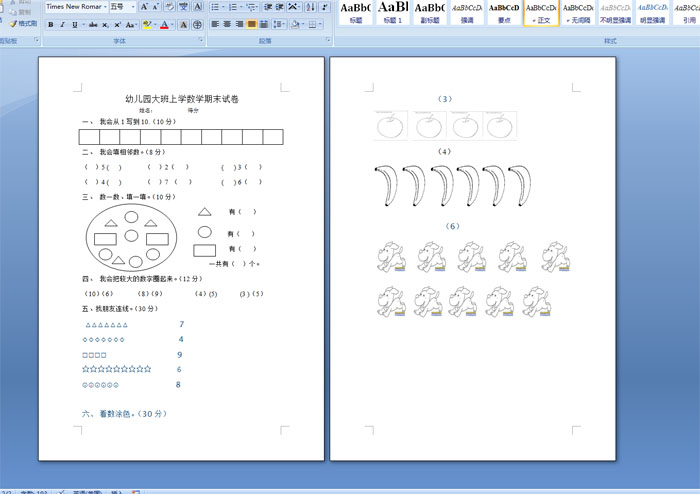
Task: Apply yellow text highlight color
Action: (147, 25)
